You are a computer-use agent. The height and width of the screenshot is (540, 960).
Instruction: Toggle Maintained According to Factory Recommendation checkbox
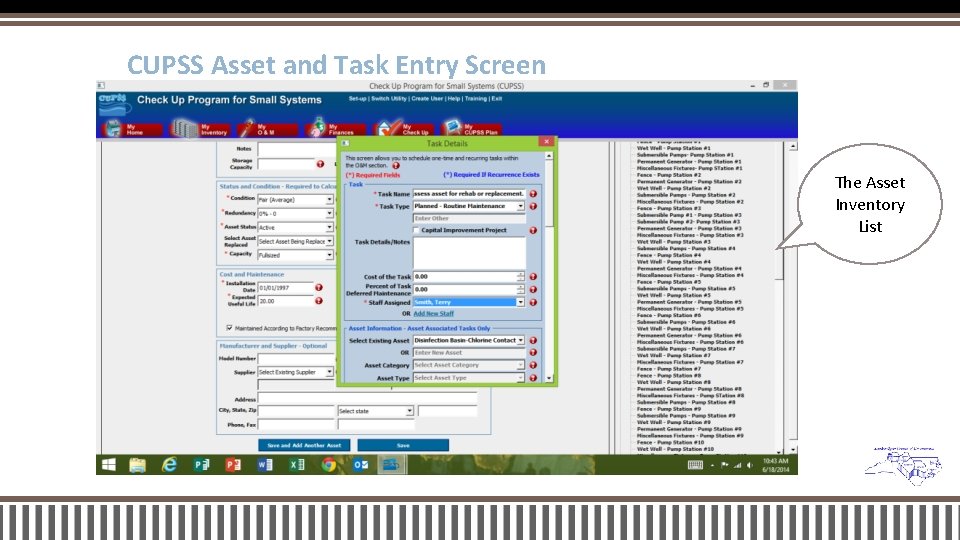[x=229, y=328]
